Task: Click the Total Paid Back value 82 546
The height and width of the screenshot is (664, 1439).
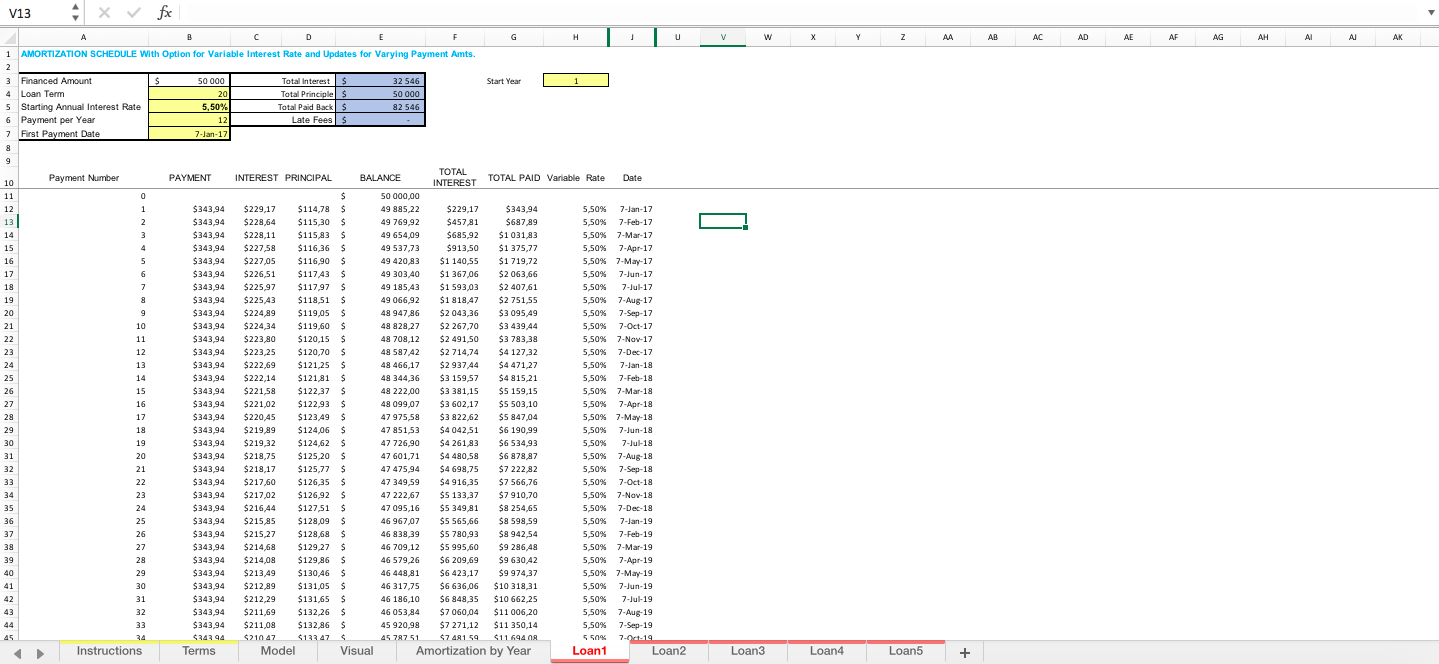Action: click(x=380, y=106)
